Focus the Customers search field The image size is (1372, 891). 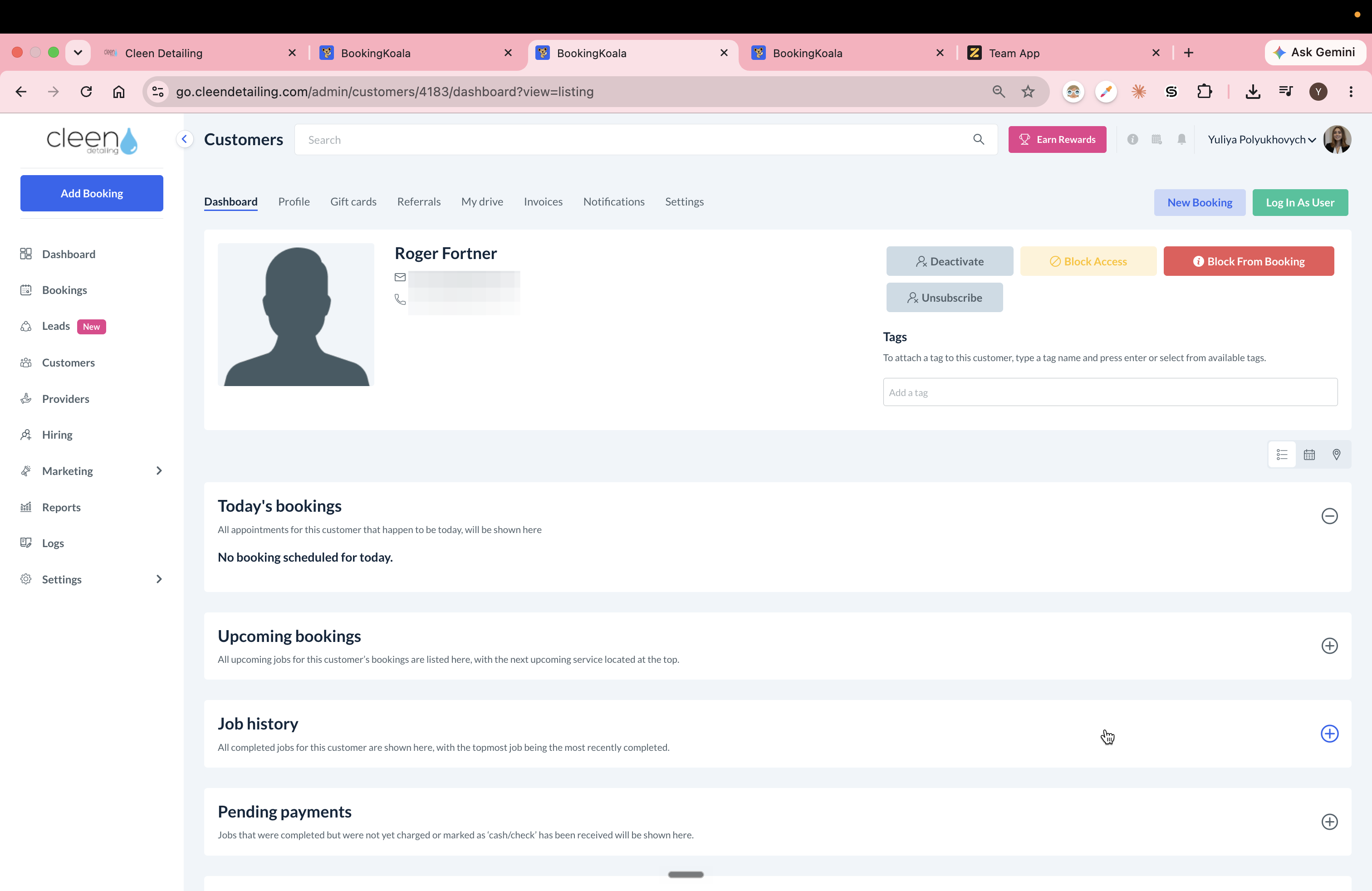(646, 139)
